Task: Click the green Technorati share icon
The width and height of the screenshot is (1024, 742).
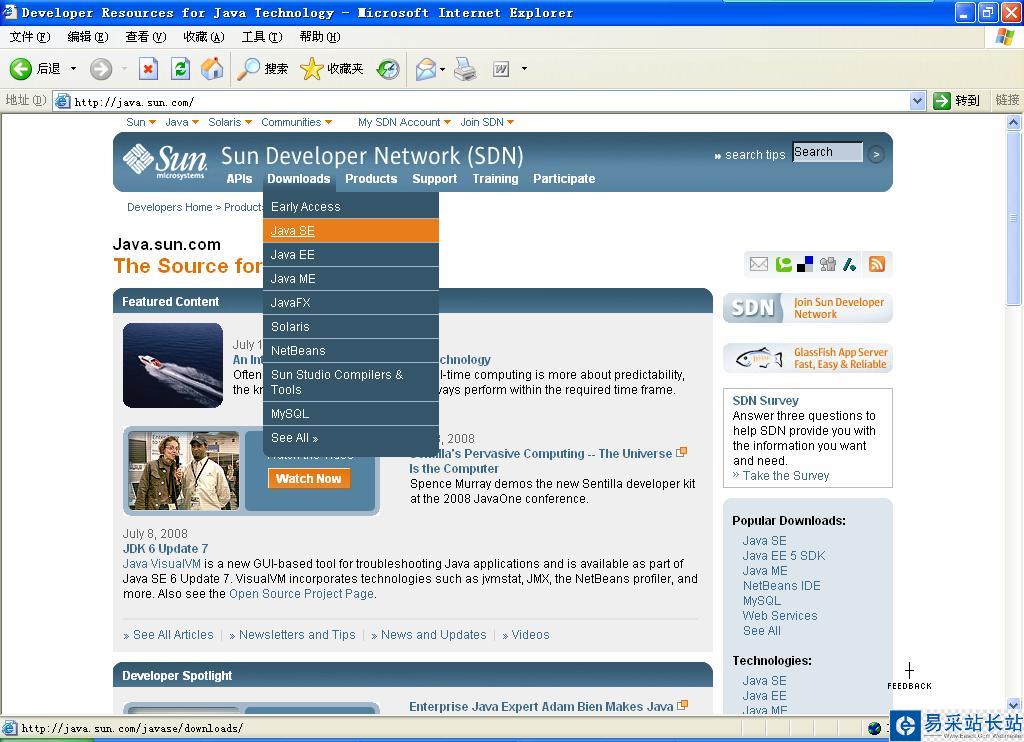Action: tap(783, 264)
